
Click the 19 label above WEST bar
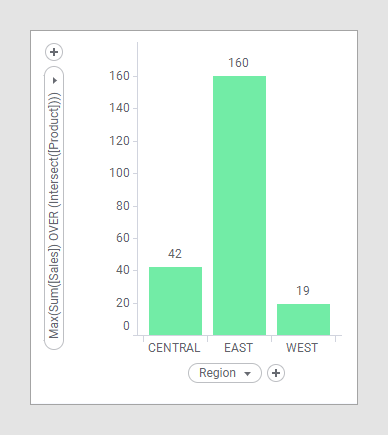click(x=303, y=291)
